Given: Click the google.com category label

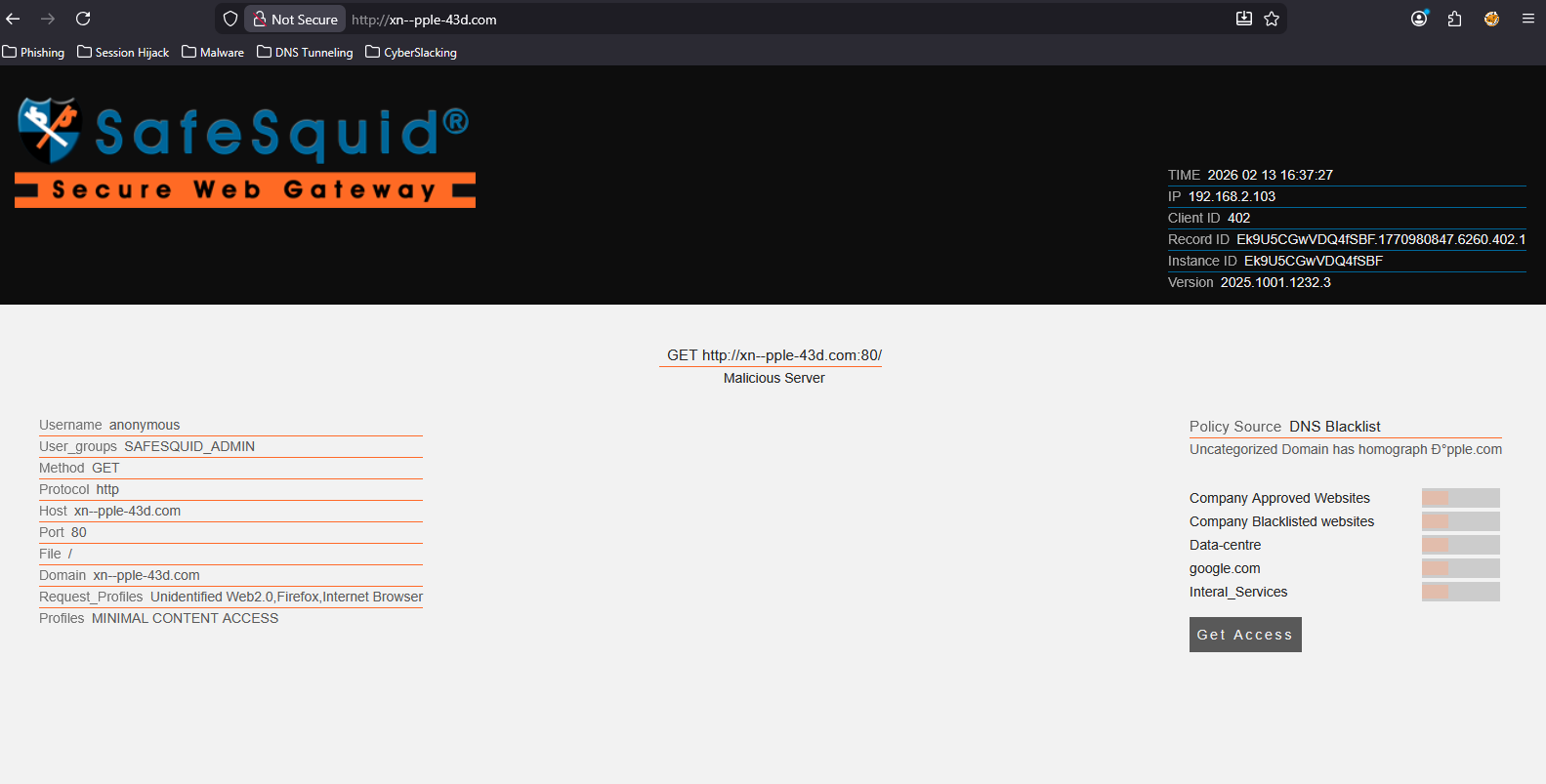Looking at the screenshot, I should pos(1225,568).
